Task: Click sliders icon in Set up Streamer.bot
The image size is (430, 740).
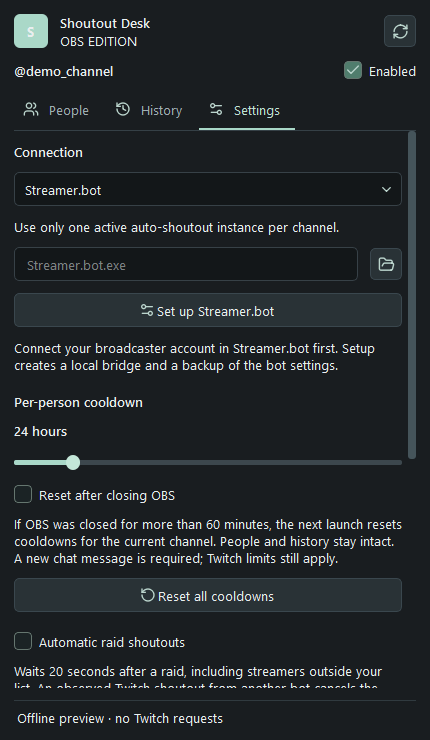Action: pyautogui.click(x=147, y=311)
